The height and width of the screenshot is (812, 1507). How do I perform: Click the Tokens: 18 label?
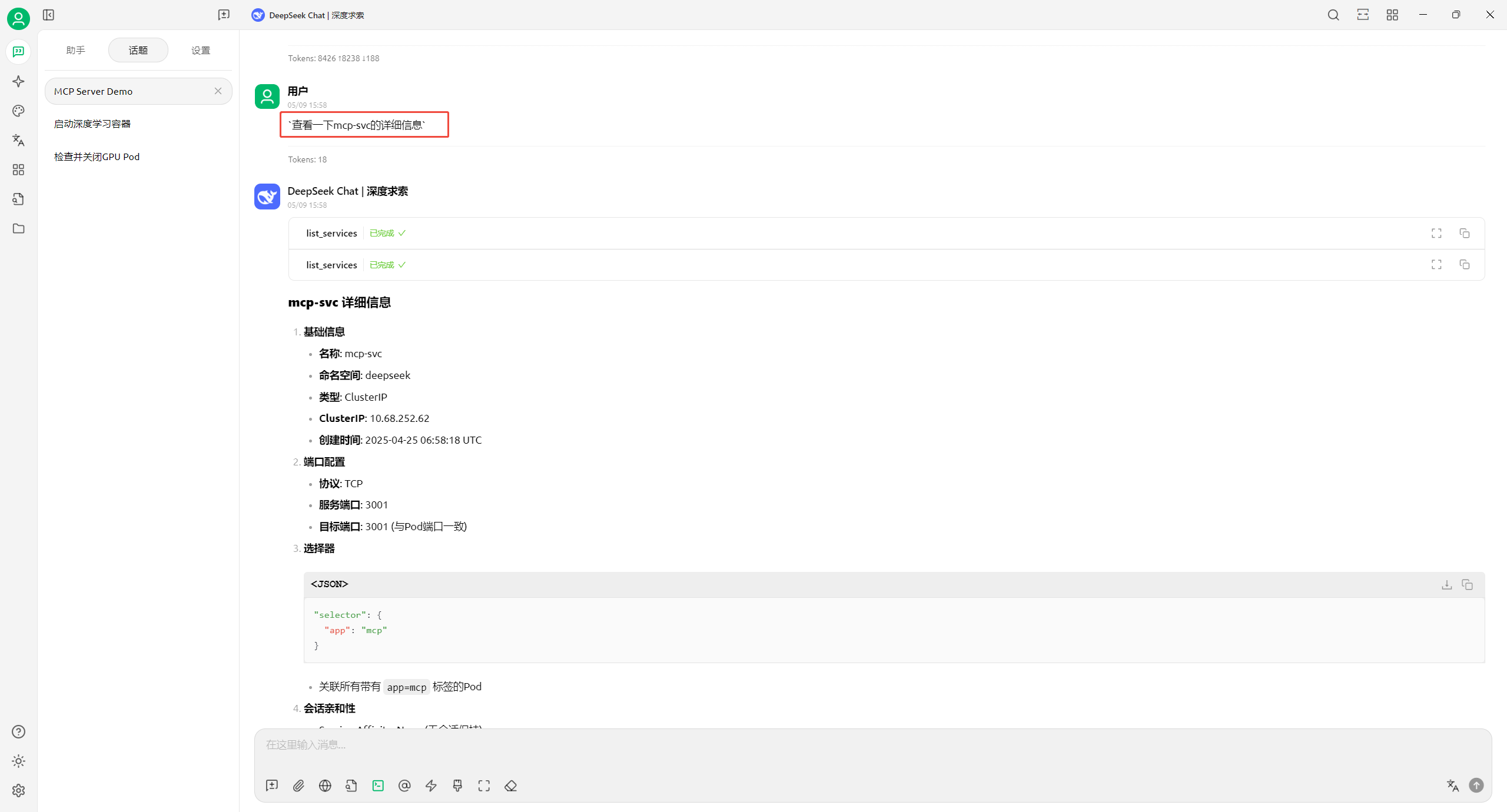(307, 159)
